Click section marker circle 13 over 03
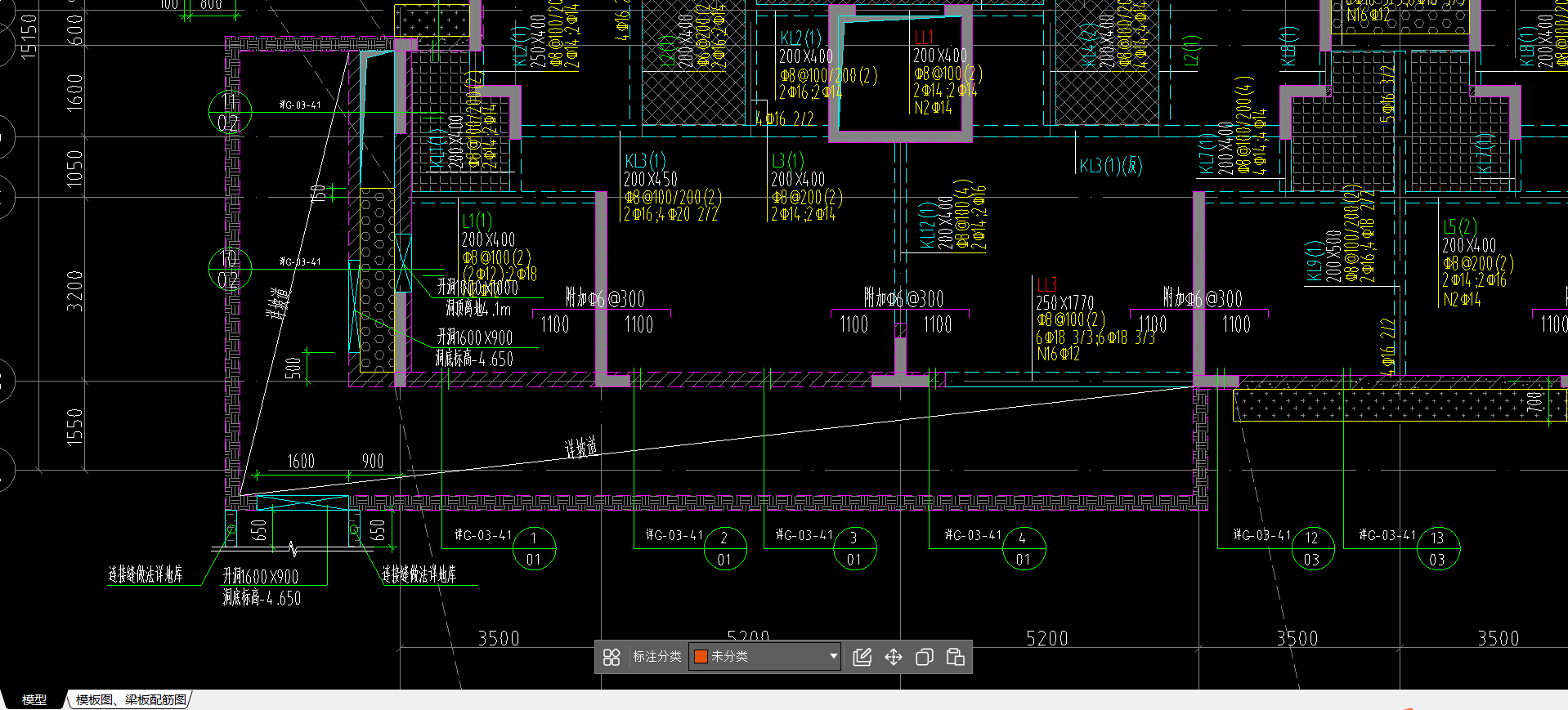This screenshot has height=710, width=1568. (x=1438, y=548)
